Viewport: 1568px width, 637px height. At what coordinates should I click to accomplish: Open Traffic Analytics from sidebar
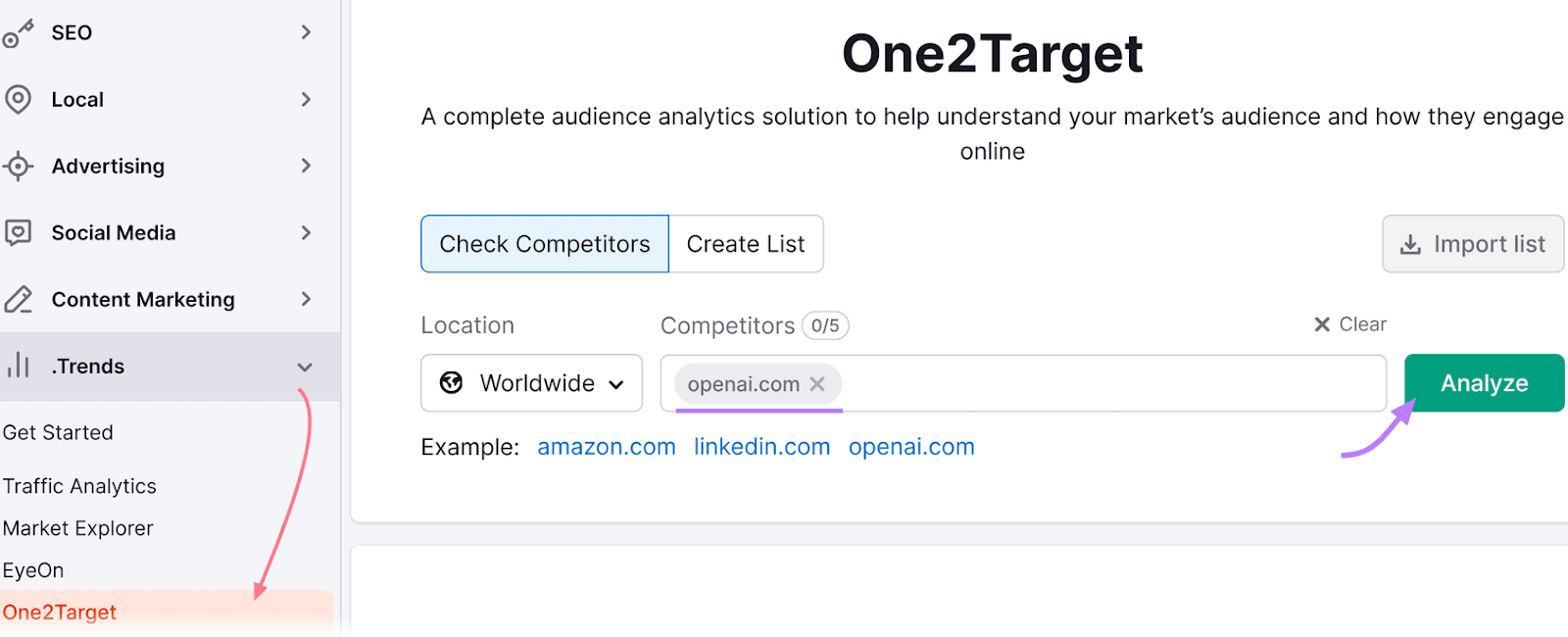(80, 485)
